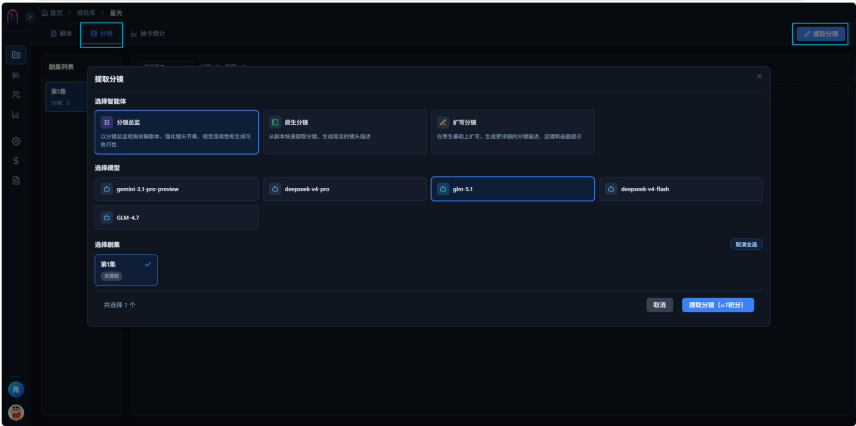Click the 剧集列表 panel heading

coord(61,67)
